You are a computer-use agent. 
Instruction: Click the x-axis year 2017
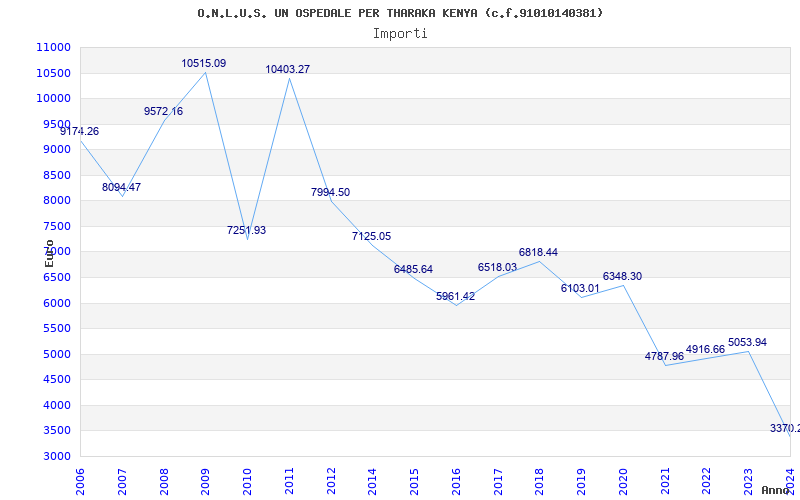498,481
